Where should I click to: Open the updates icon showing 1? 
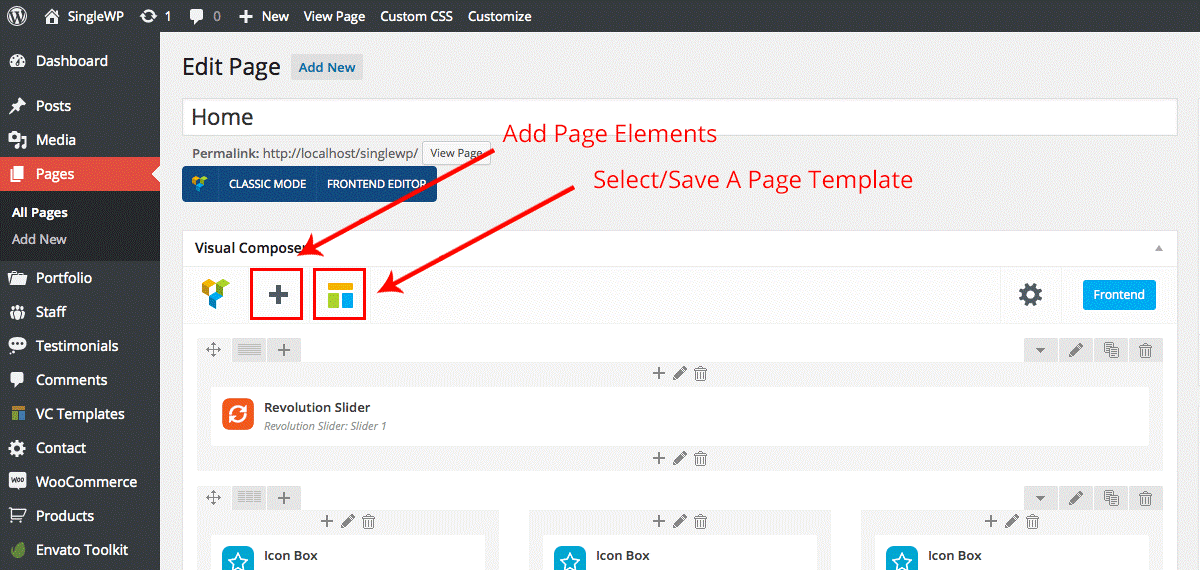pos(155,16)
